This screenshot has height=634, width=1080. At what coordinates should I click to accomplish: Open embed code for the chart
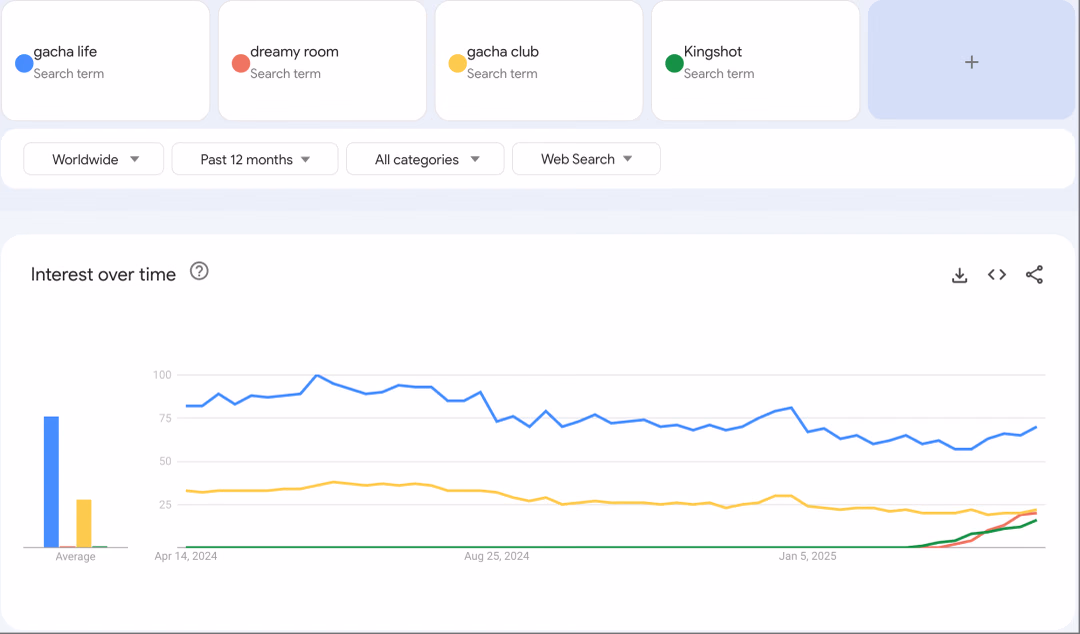click(997, 274)
